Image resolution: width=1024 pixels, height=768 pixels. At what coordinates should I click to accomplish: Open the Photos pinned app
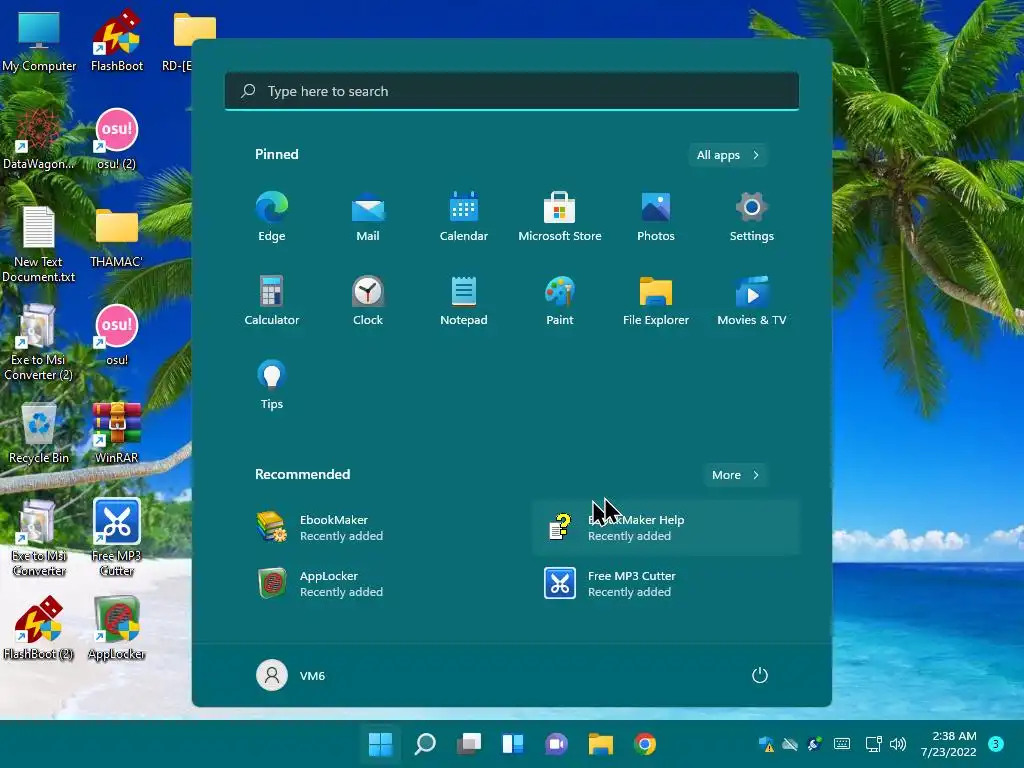[x=656, y=217]
